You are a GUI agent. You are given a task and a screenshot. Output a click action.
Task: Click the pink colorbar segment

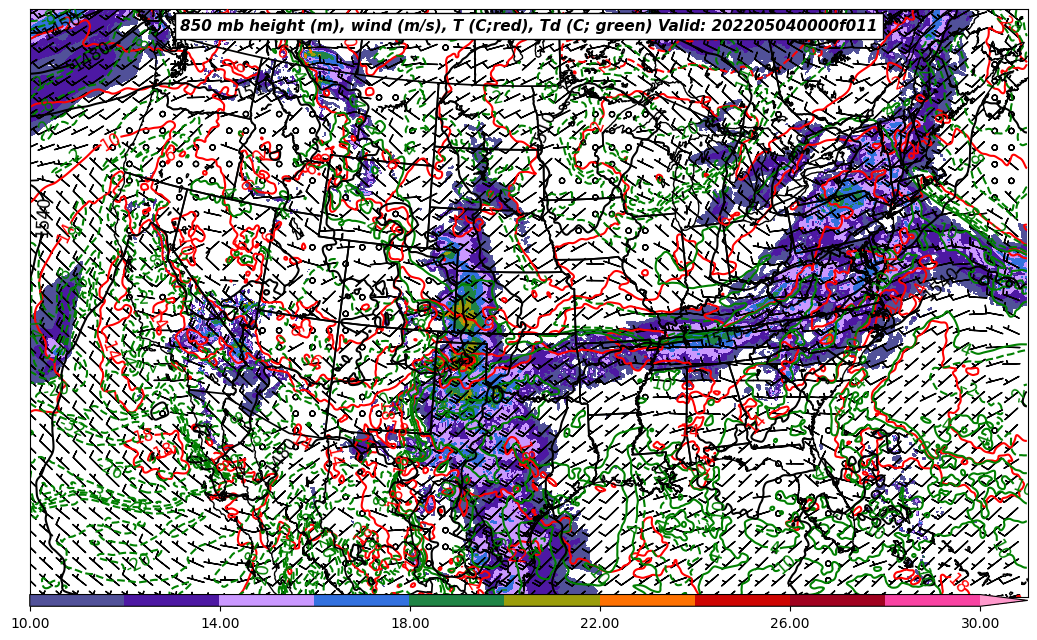[932, 601]
